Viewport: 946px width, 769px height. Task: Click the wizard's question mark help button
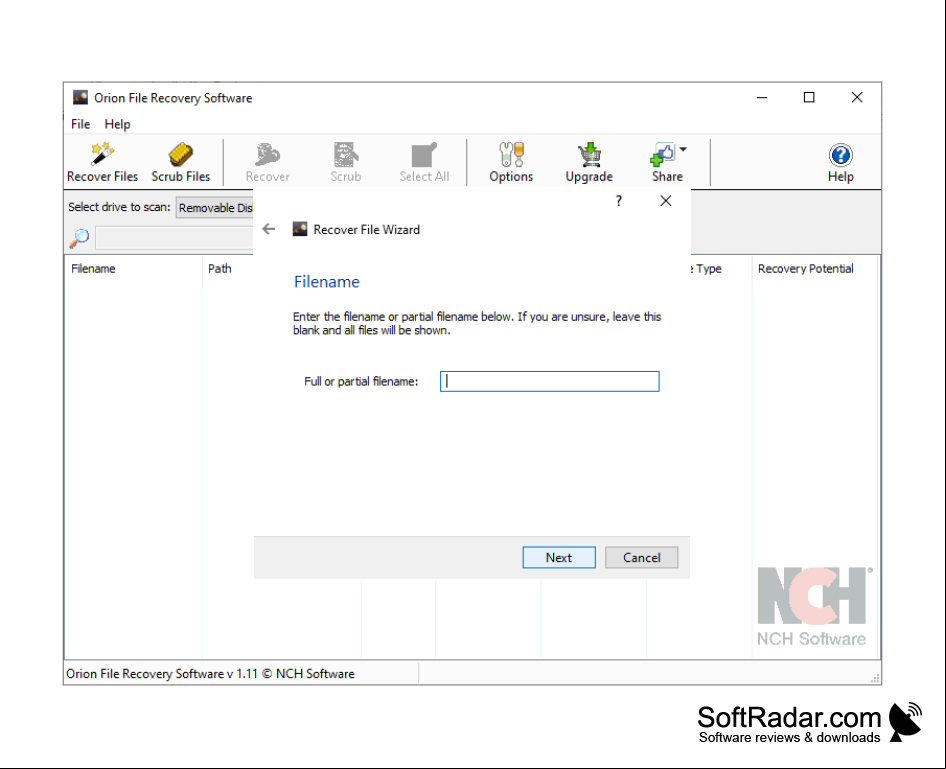[618, 201]
